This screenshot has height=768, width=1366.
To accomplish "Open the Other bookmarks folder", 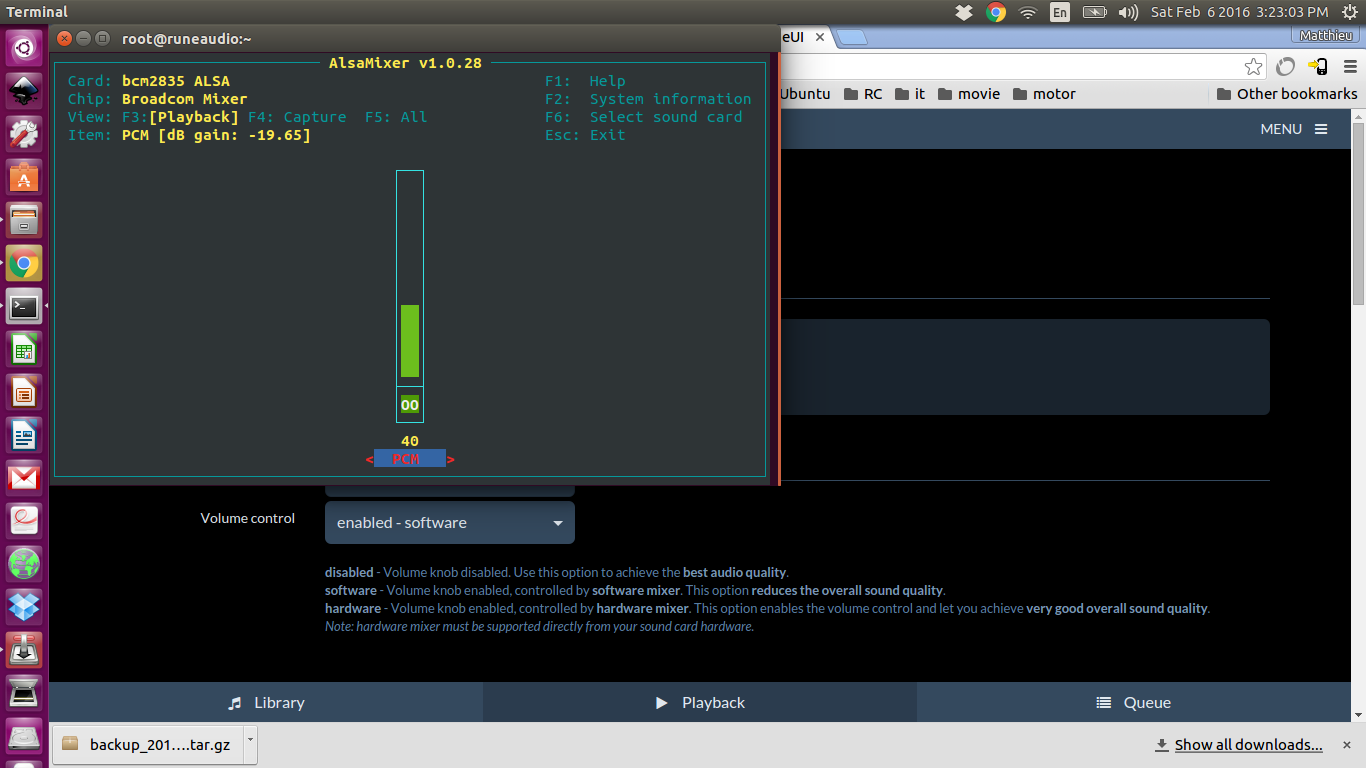I will (1287, 94).
